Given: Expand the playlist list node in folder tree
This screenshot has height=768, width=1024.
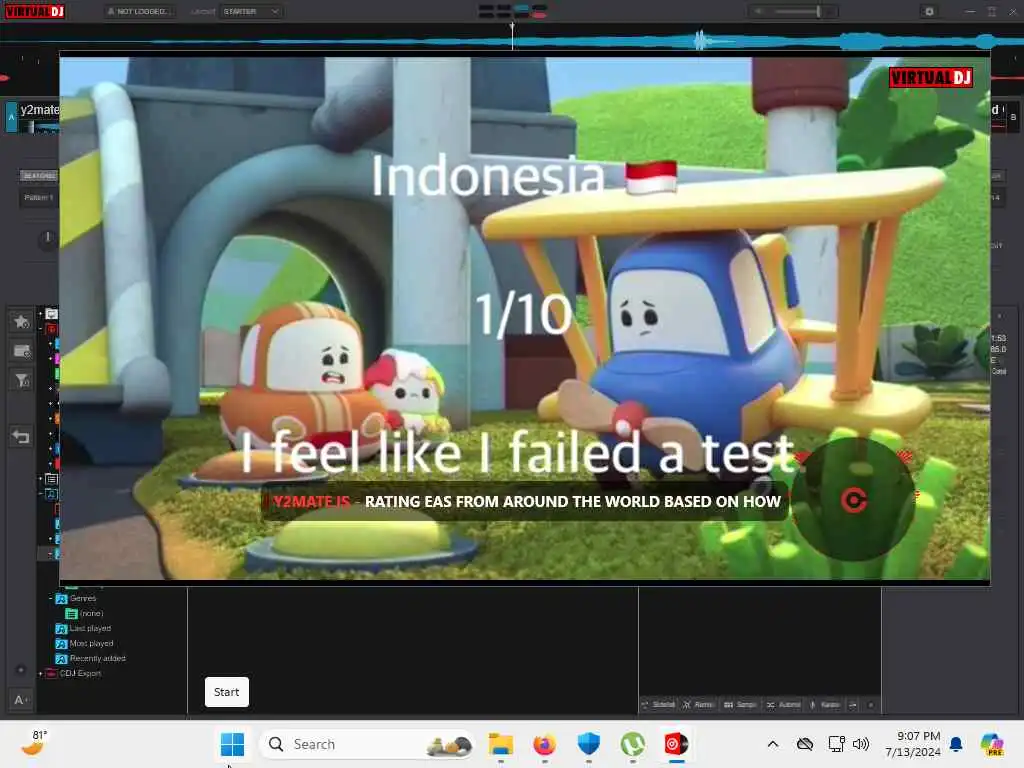Looking at the screenshot, I should coord(41,479).
